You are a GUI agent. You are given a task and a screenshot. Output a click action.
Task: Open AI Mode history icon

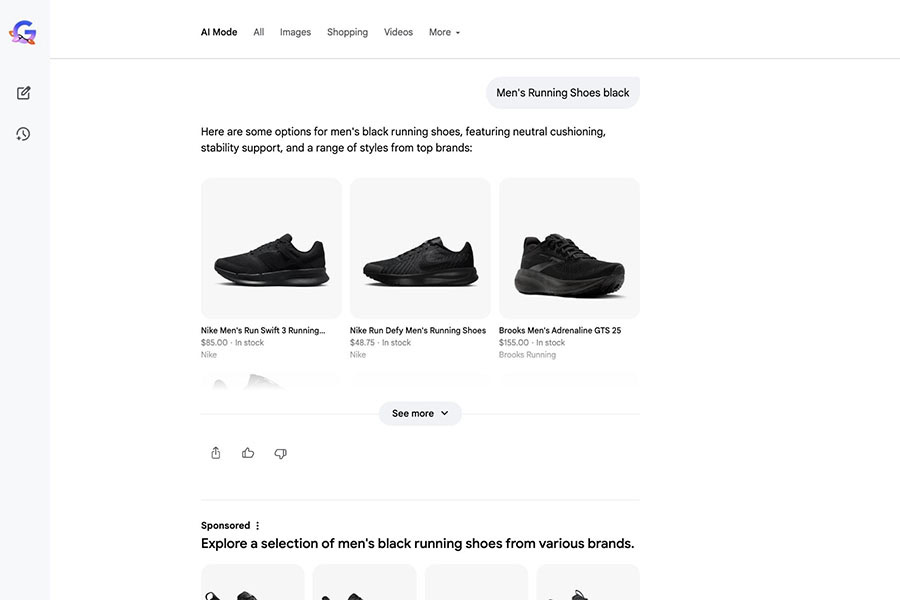[23, 134]
